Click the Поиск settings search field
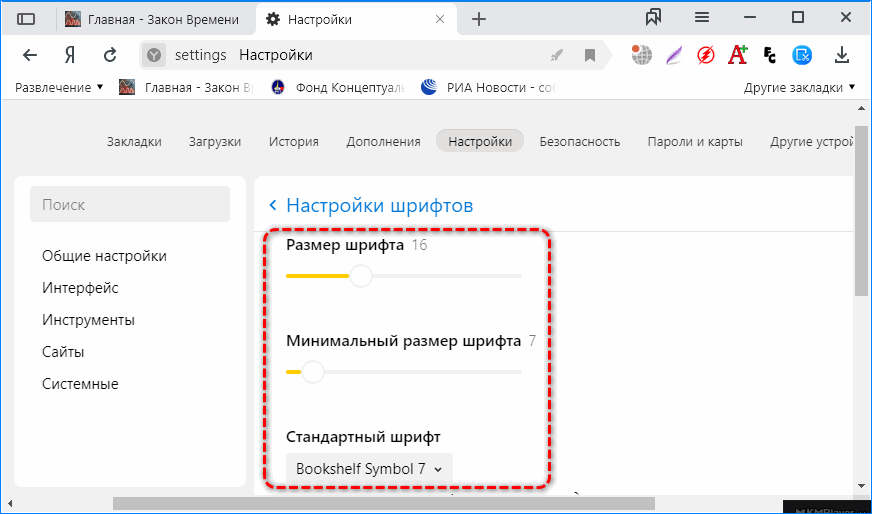The height and width of the screenshot is (514, 872). 130,204
